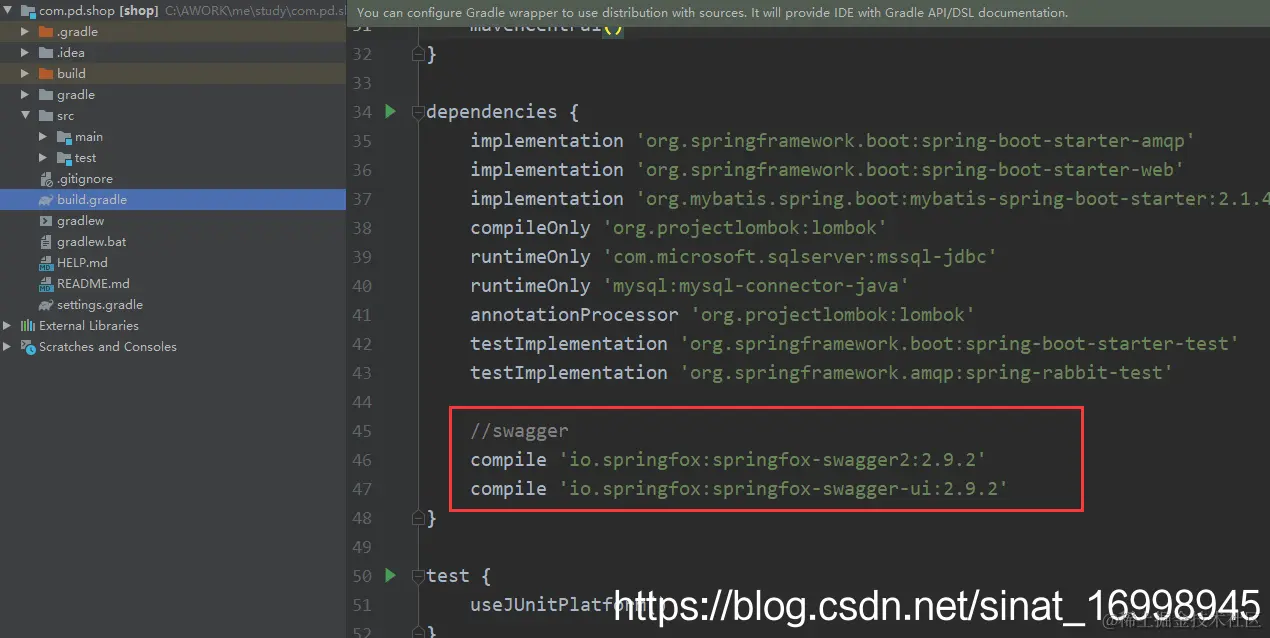Screen dimensions: 1270x638
Task: Expand the .idea folder
Action: point(25,52)
